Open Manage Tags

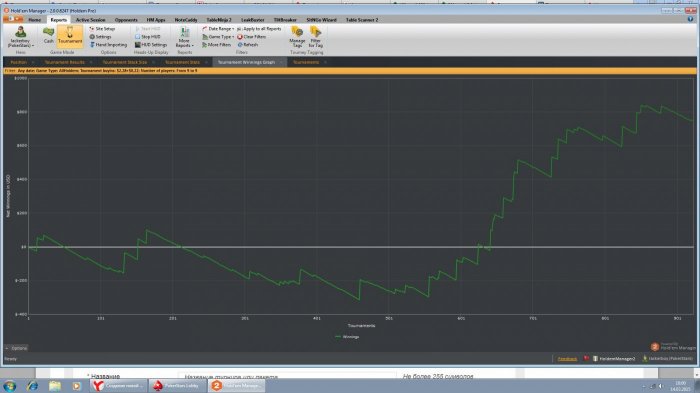(x=297, y=37)
